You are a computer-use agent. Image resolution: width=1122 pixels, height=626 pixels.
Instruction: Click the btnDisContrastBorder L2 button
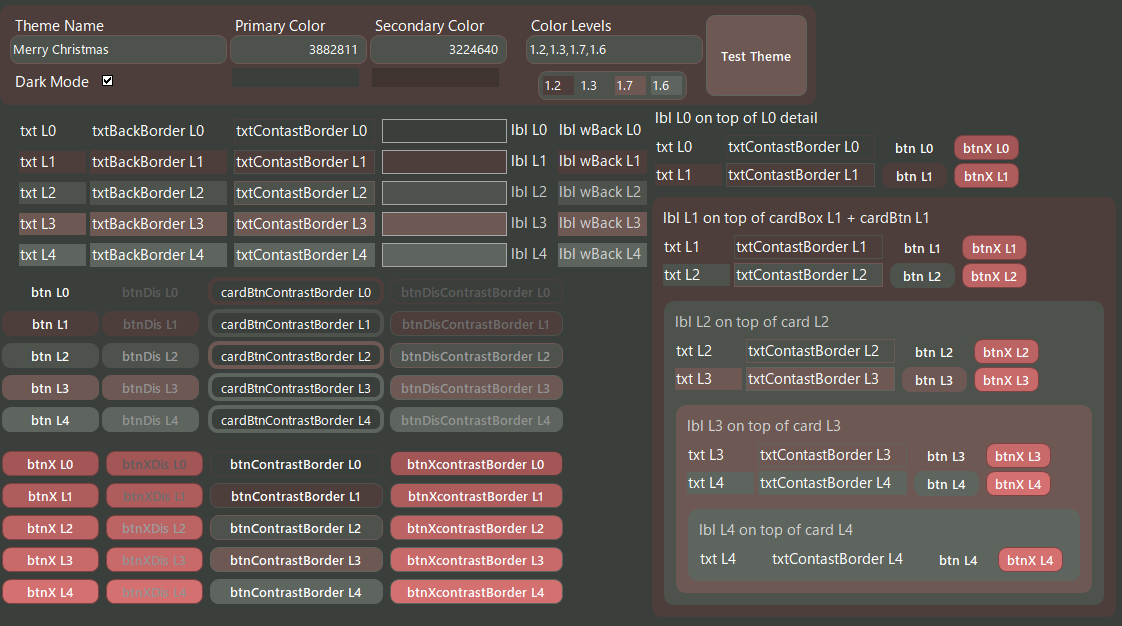[x=476, y=356]
